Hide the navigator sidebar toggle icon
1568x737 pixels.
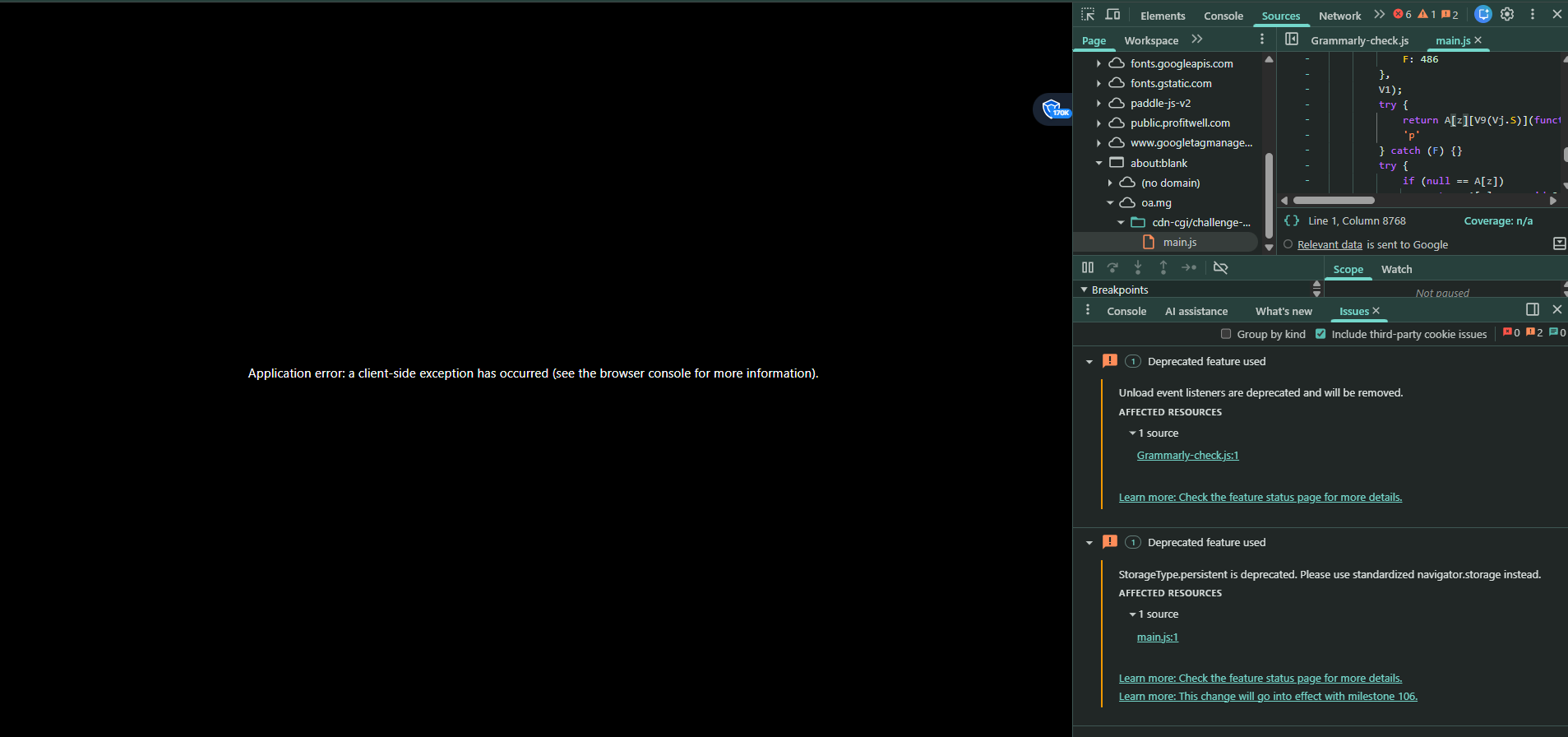click(x=1292, y=39)
